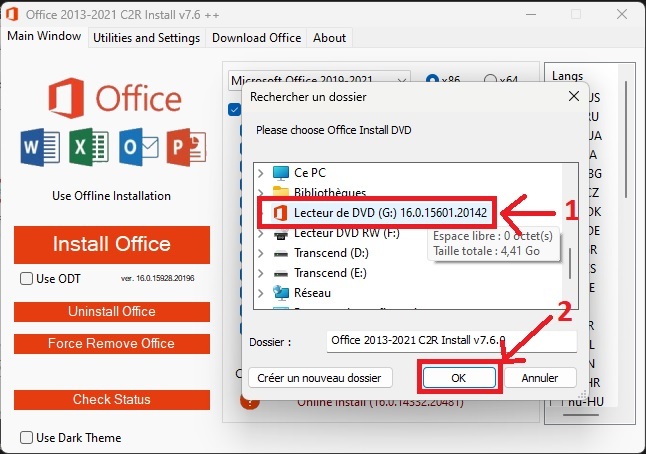
Task: Click the Excel icon under the Office logo
Action: (x=89, y=147)
